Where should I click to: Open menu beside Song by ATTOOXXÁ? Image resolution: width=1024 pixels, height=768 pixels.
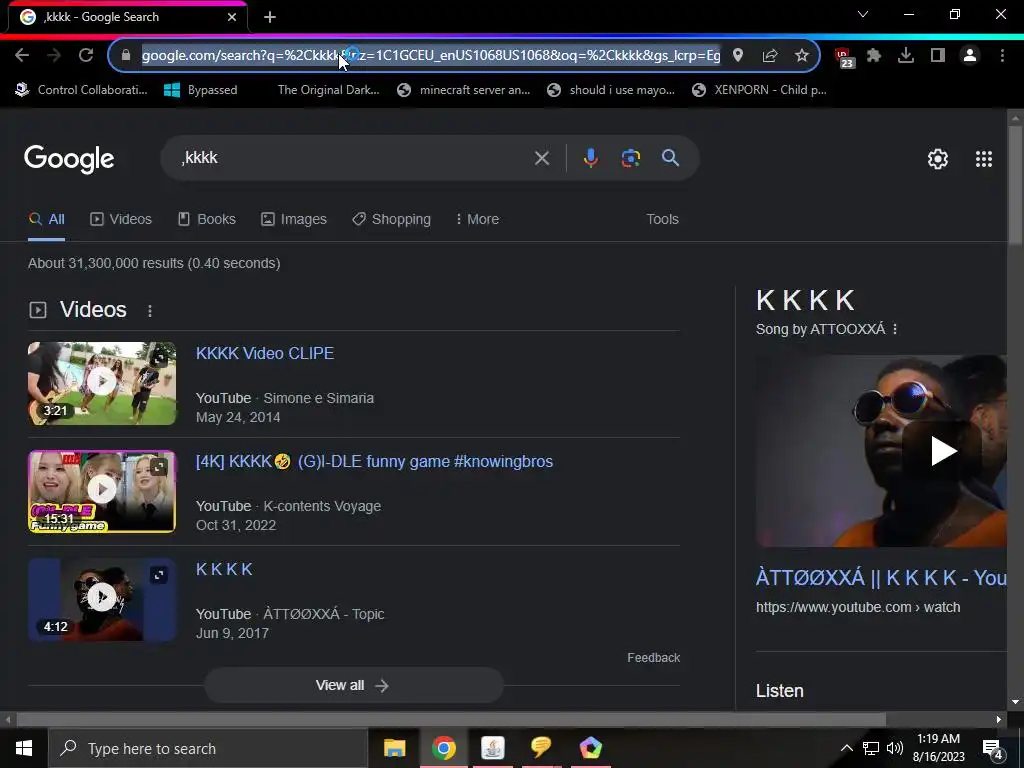pos(895,329)
